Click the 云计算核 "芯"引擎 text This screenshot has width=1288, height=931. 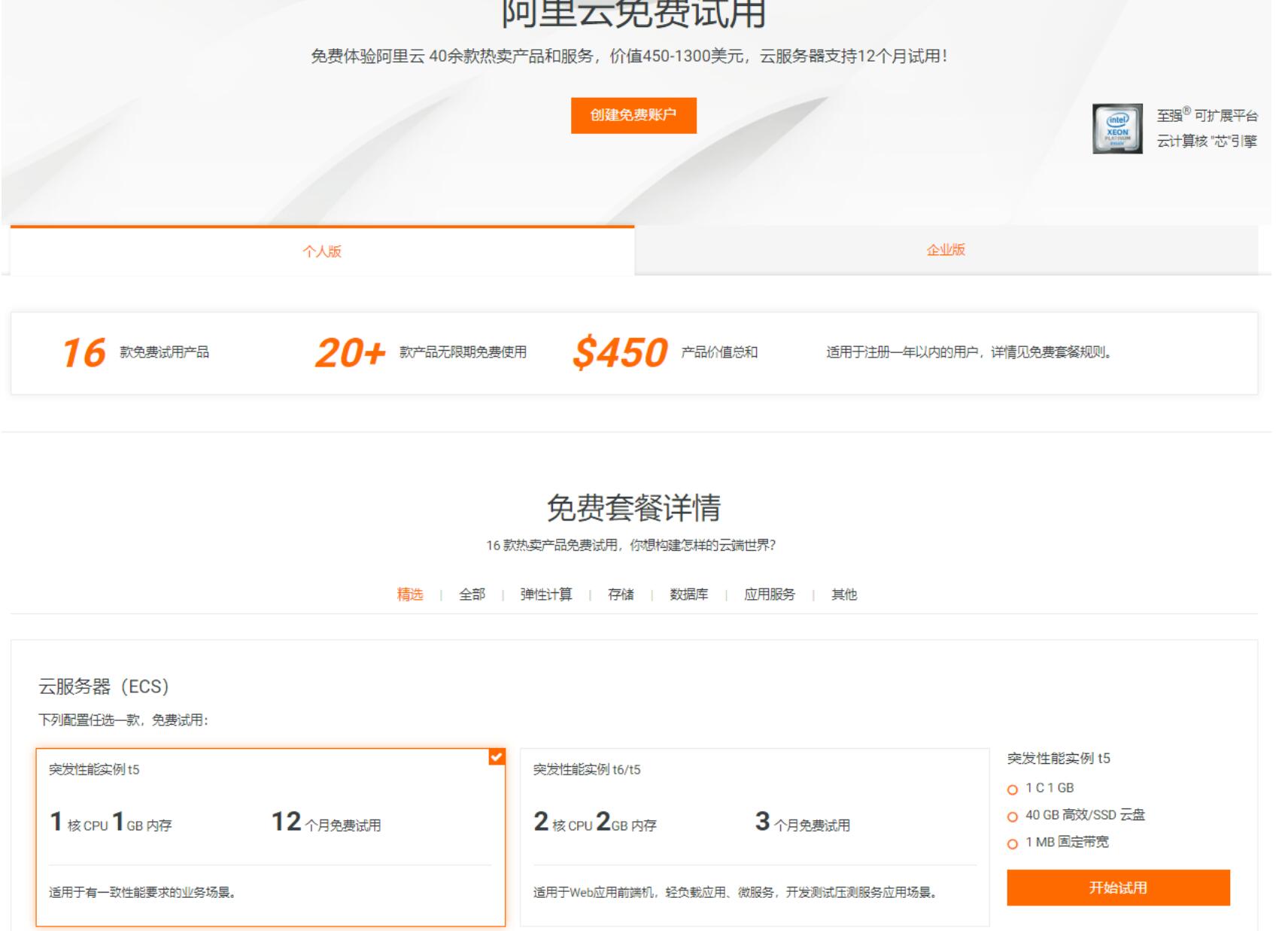pyautogui.click(x=1207, y=141)
